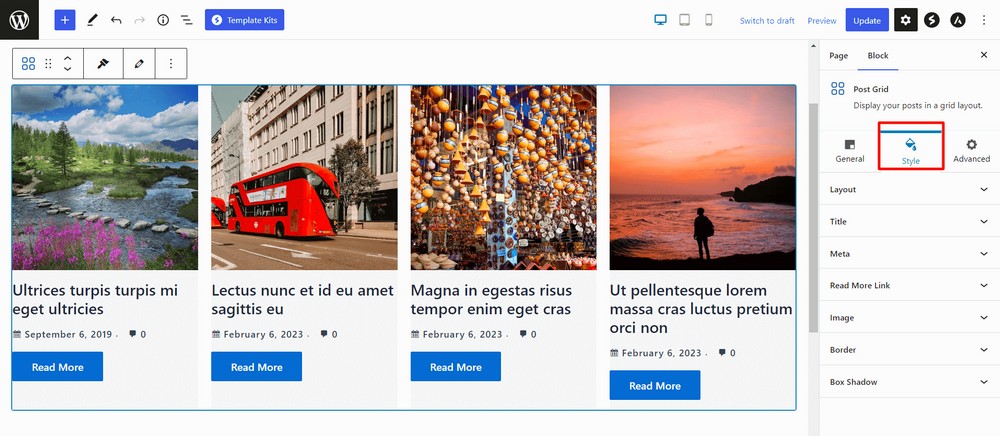
Task: Switch to mobile preview icon
Action: pos(709,20)
